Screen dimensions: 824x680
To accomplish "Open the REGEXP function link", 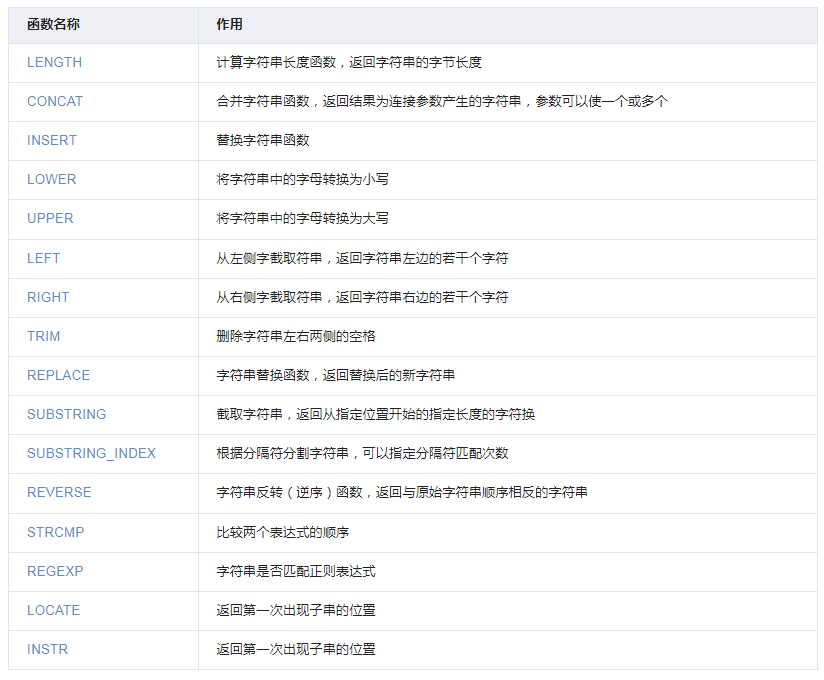I will click(53, 571).
